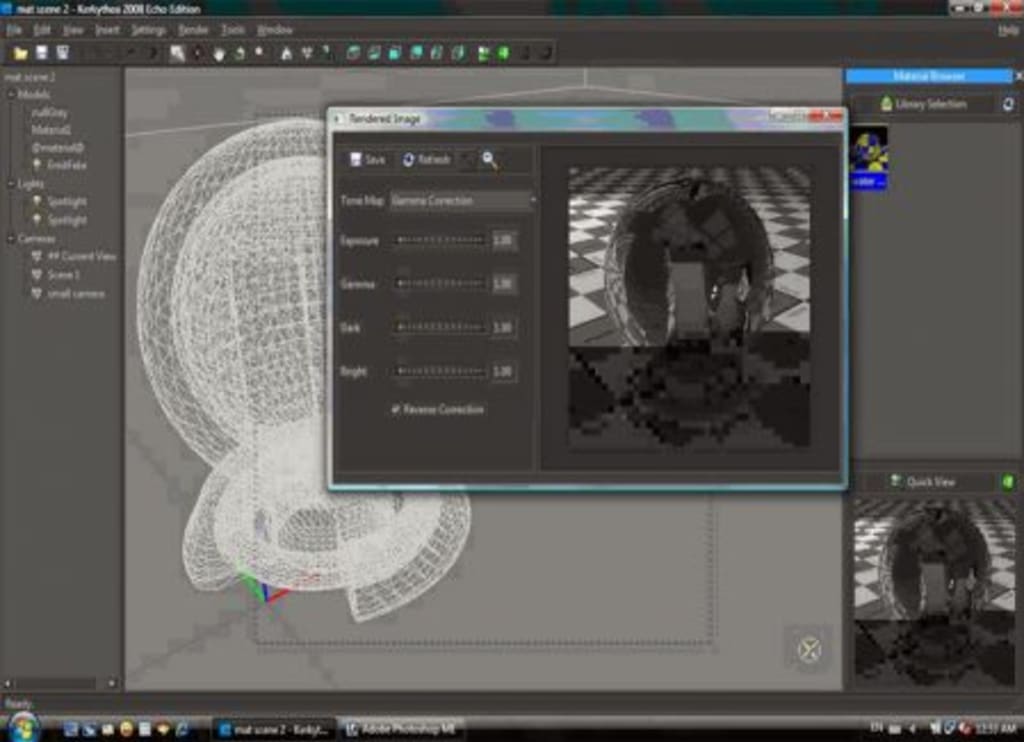This screenshot has width=1024, height=742.
Task: Click the refresh icon beside Library Selection
Action: [1008, 104]
